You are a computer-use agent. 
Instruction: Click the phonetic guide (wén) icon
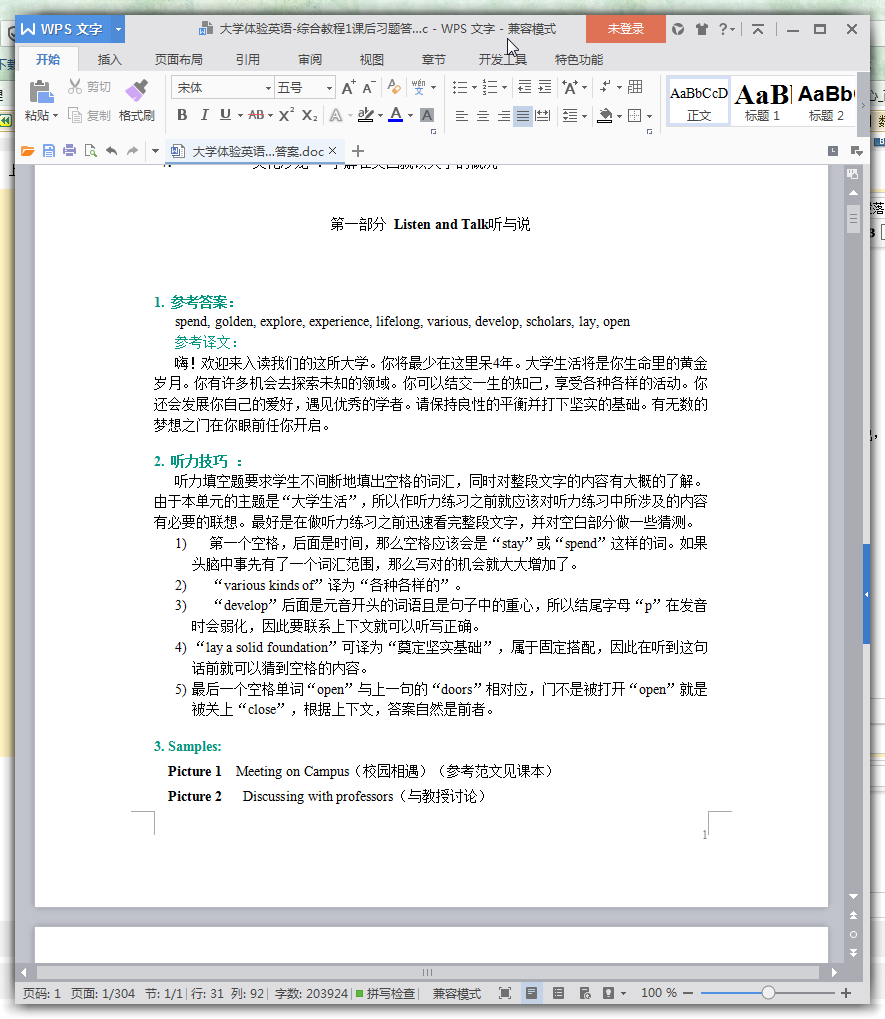click(418, 87)
